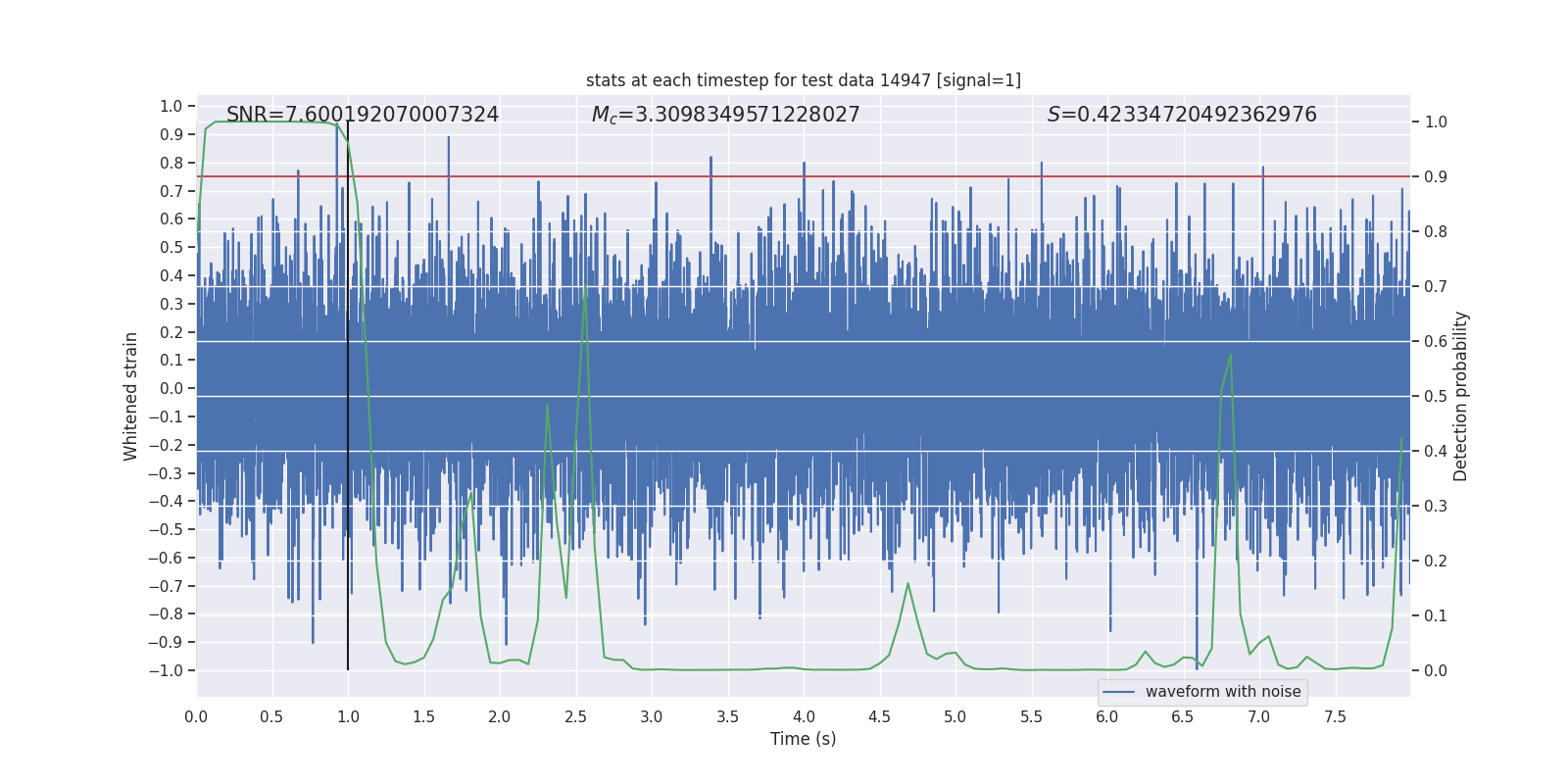Select the −1.0 tick on the Whitened strain axis
Screen dimensions: 1568x784
click(166, 670)
